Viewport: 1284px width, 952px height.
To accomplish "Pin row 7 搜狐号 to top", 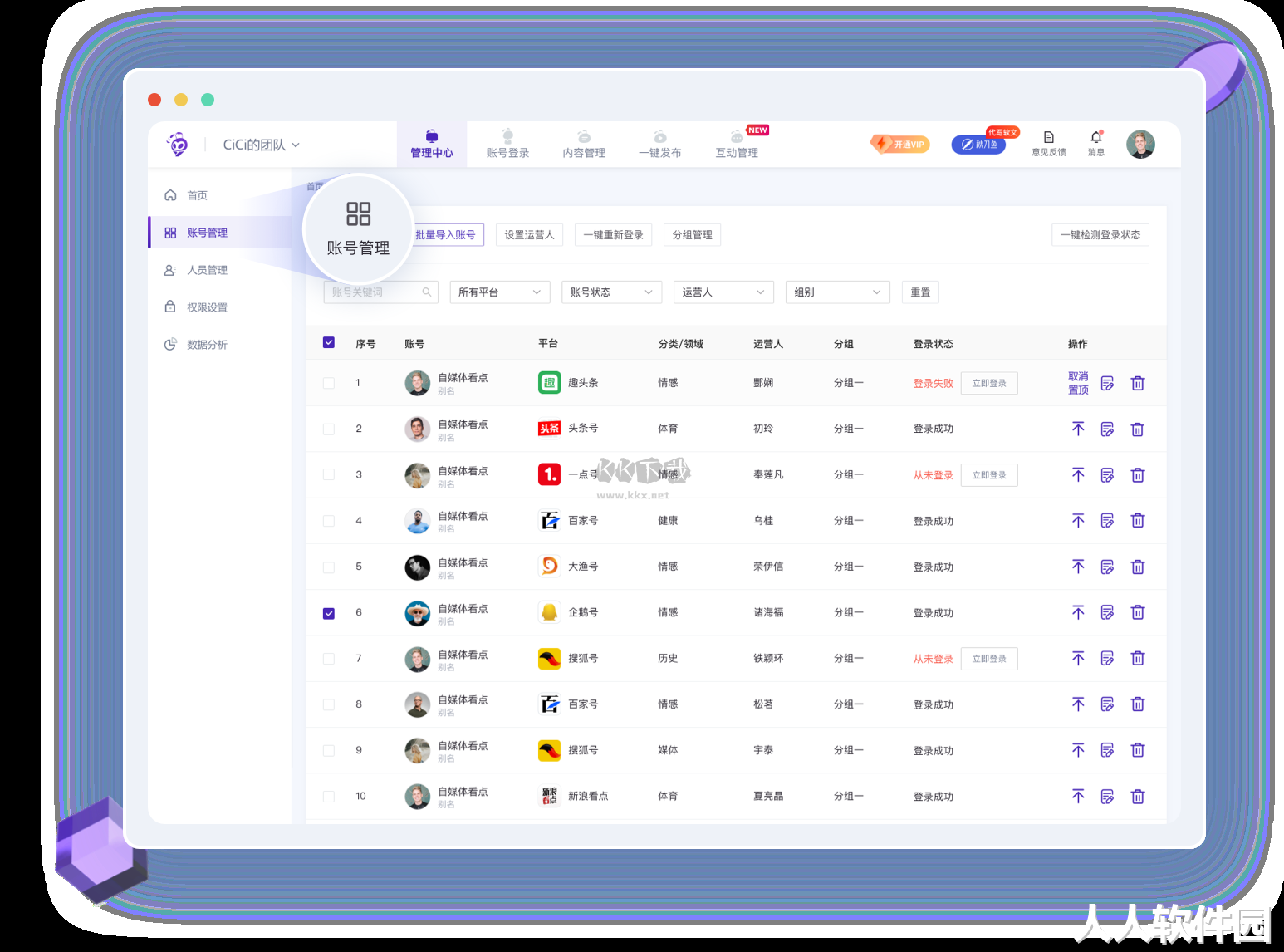I will coord(1078,658).
